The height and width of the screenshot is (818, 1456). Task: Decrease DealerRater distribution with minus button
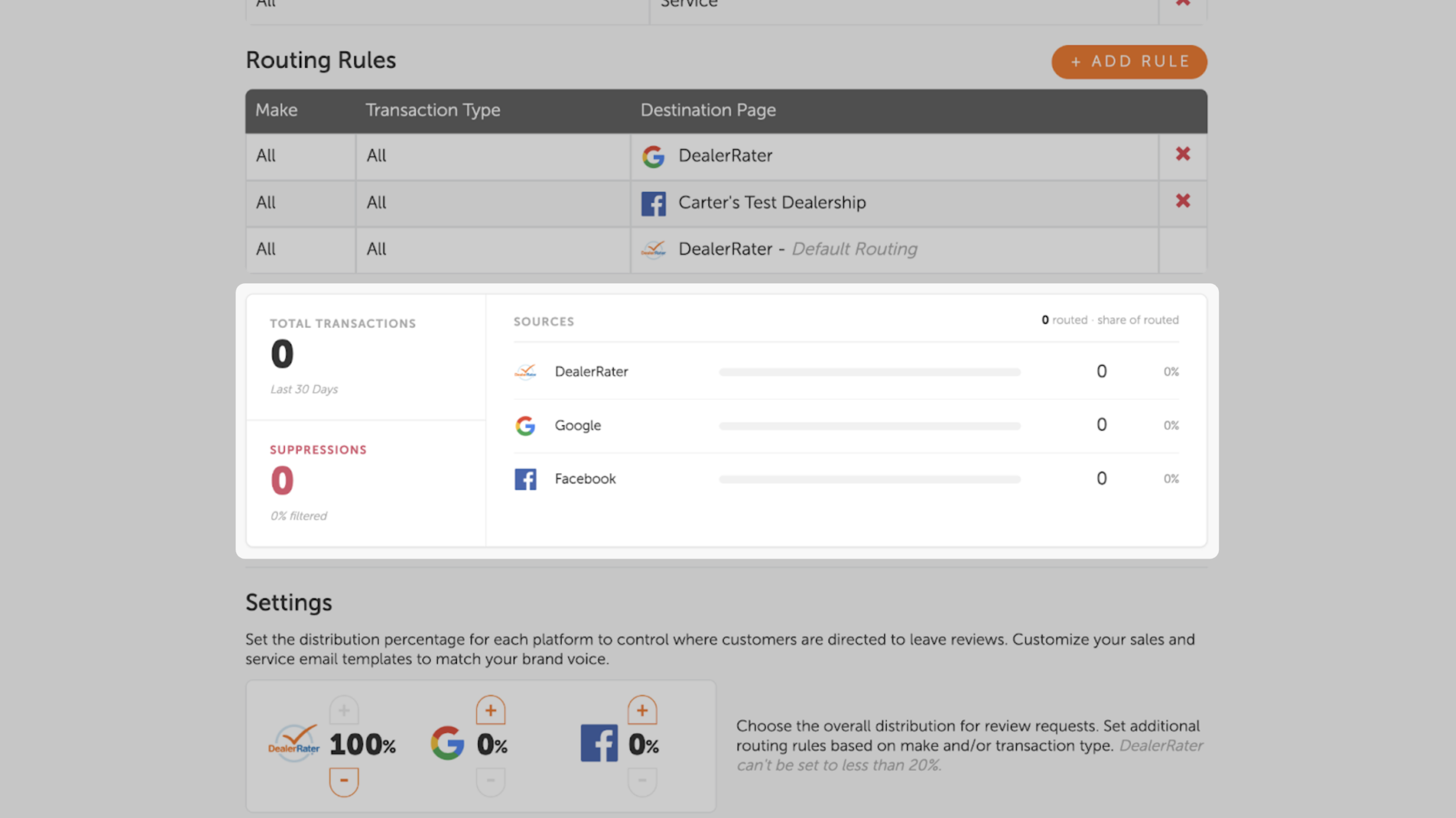tap(344, 782)
